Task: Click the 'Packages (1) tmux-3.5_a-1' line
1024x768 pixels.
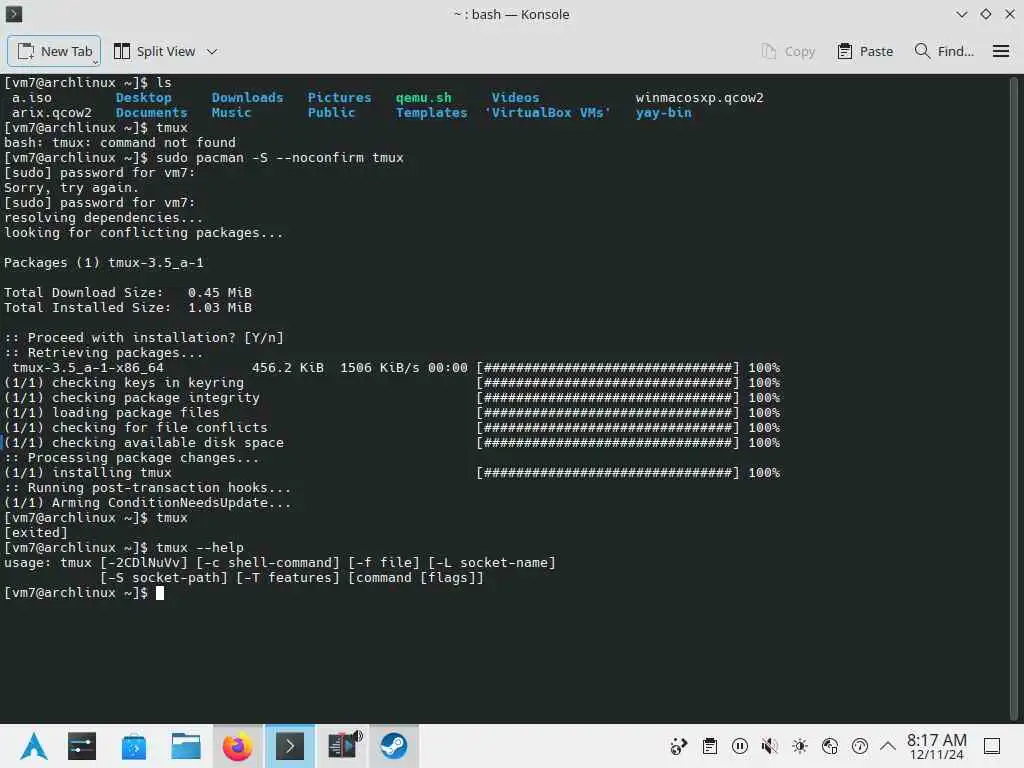Action: [x=104, y=263]
